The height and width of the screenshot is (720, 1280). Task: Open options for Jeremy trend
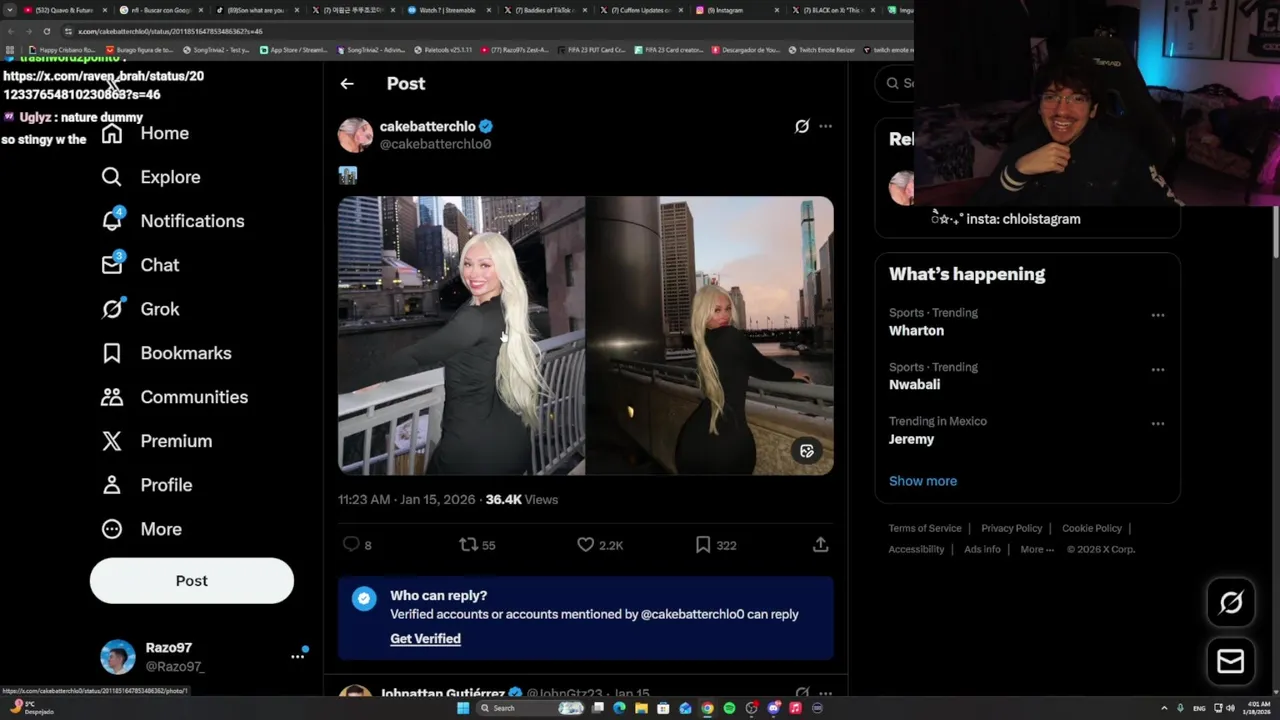(1158, 423)
